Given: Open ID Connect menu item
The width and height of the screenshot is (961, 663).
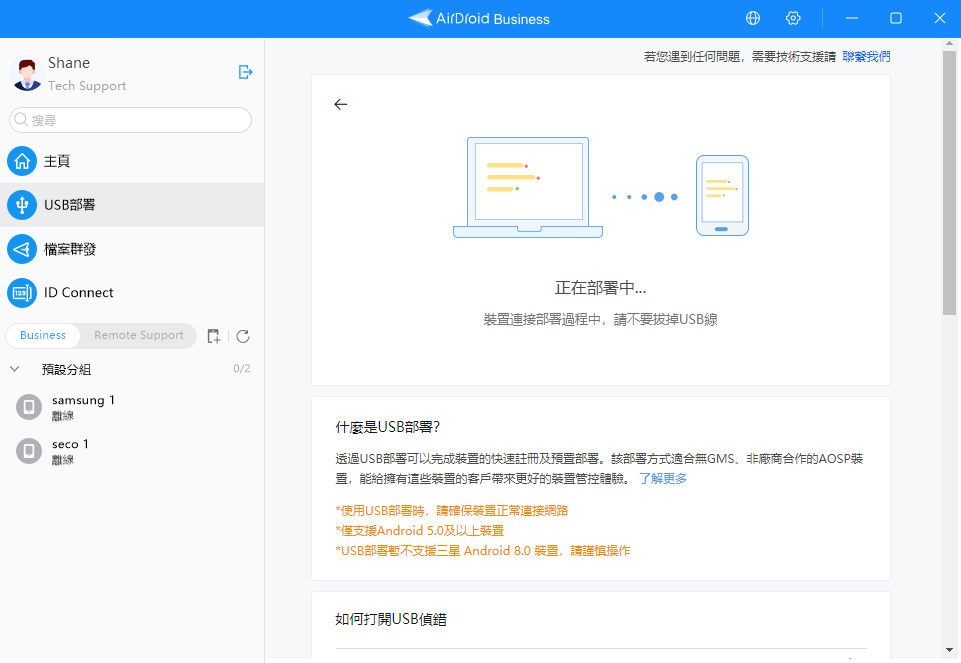Looking at the screenshot, I should click(x=132, y=293).
